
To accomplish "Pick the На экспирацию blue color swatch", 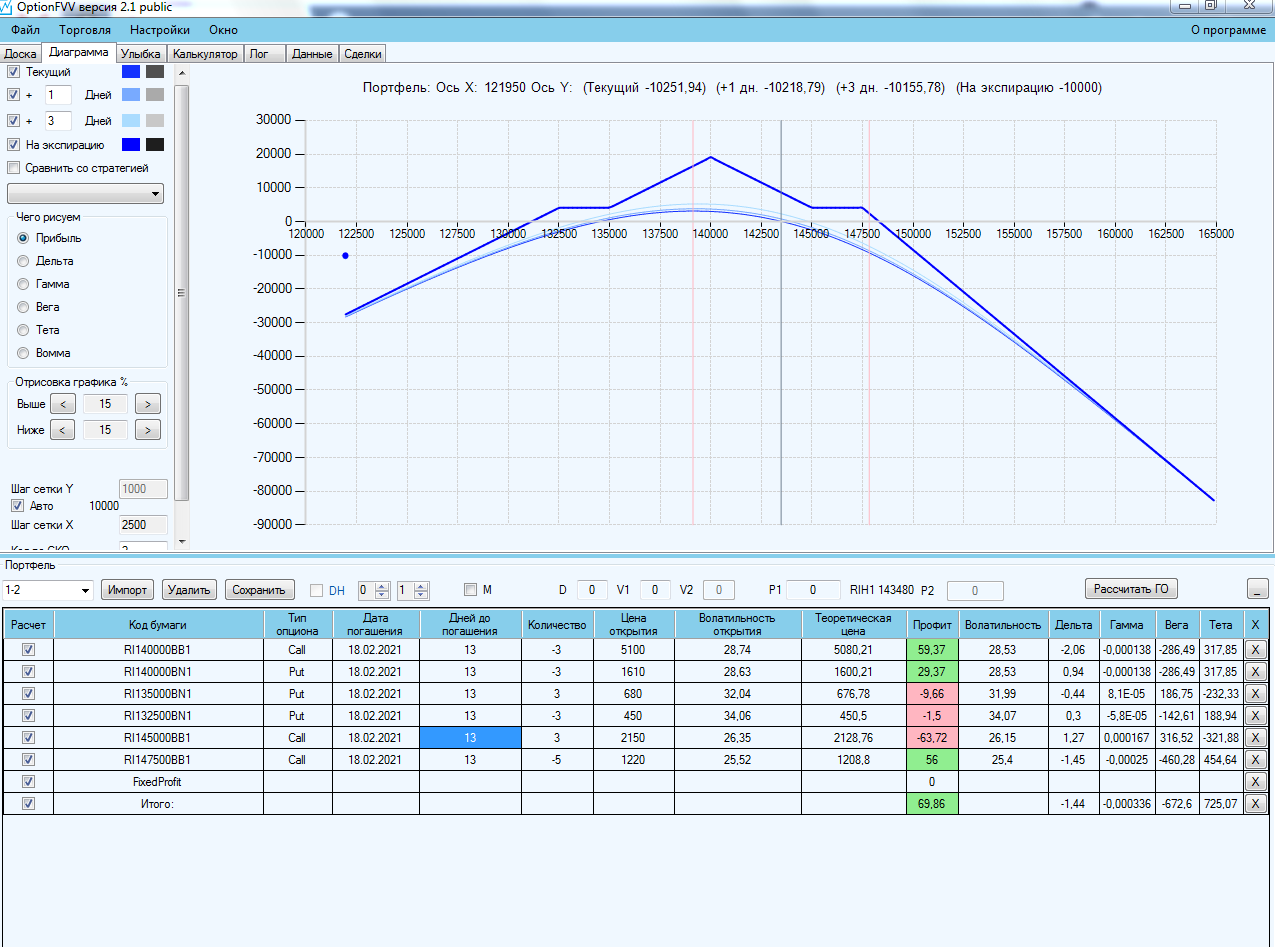I will coord(131,144).
